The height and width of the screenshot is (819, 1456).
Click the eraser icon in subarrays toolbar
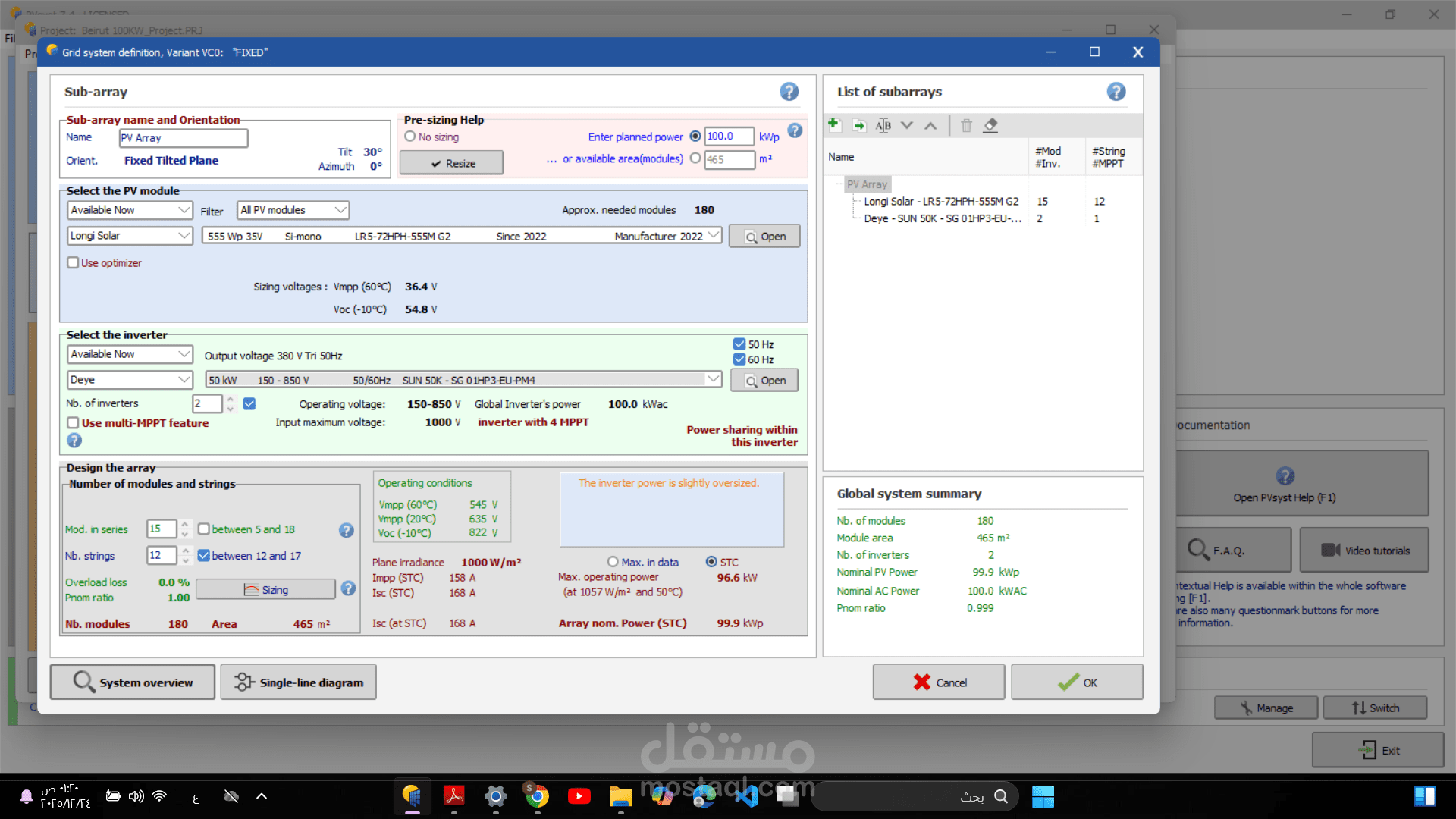click(990, 125)
